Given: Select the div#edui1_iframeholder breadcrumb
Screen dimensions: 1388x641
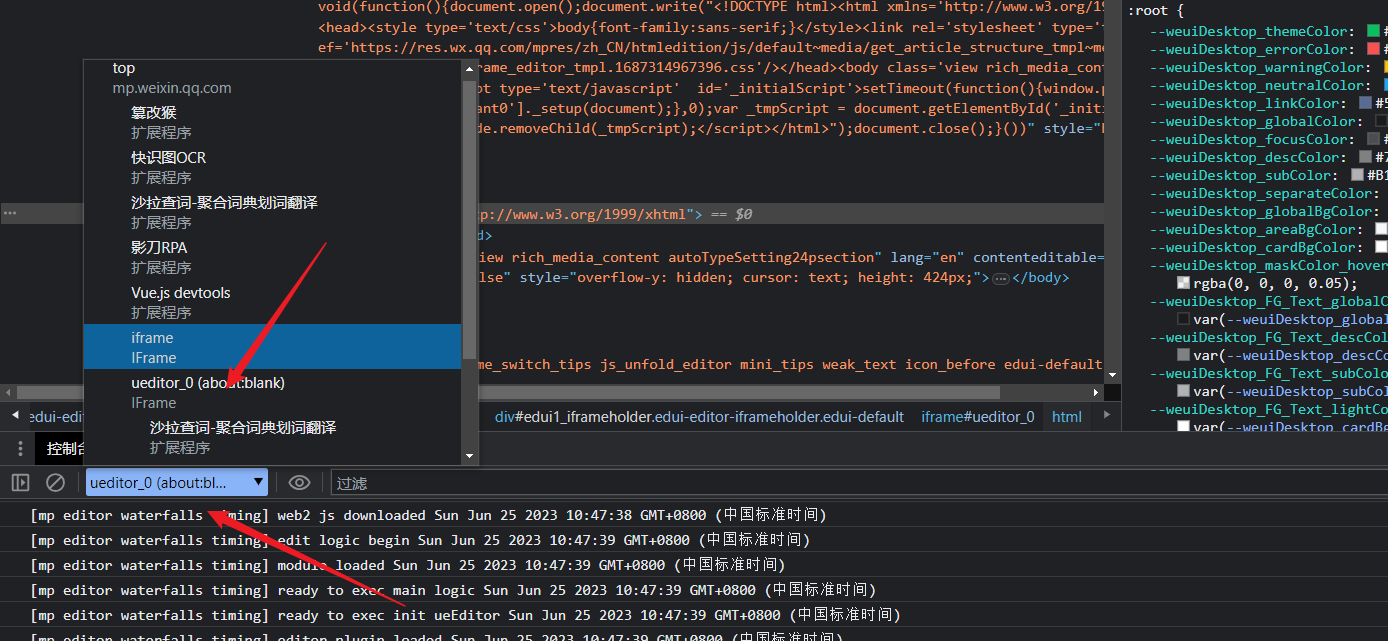Looking at the screenshot, I should 699,417.
